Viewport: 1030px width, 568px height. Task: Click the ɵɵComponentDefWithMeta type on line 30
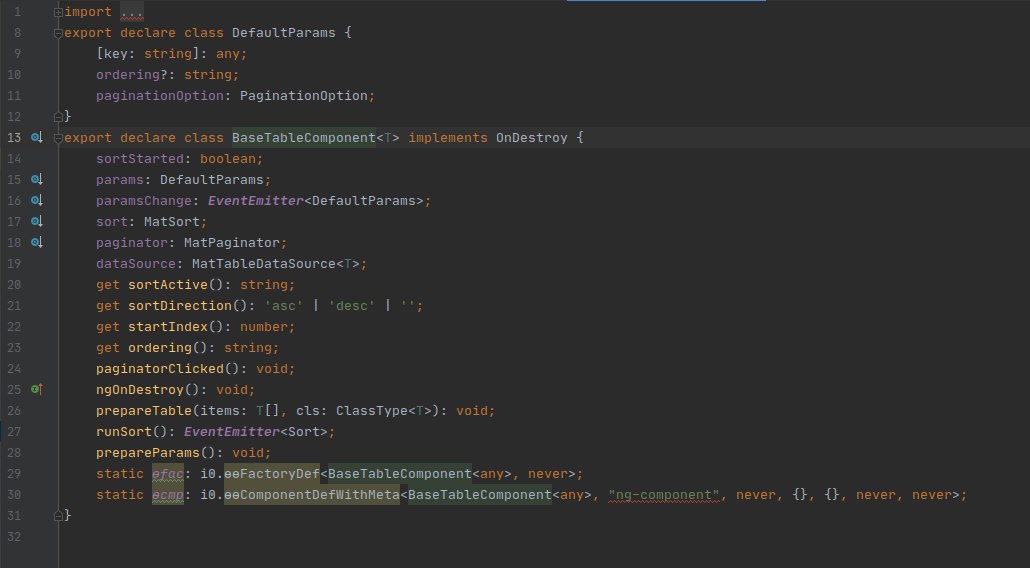[x=311, y=495]
